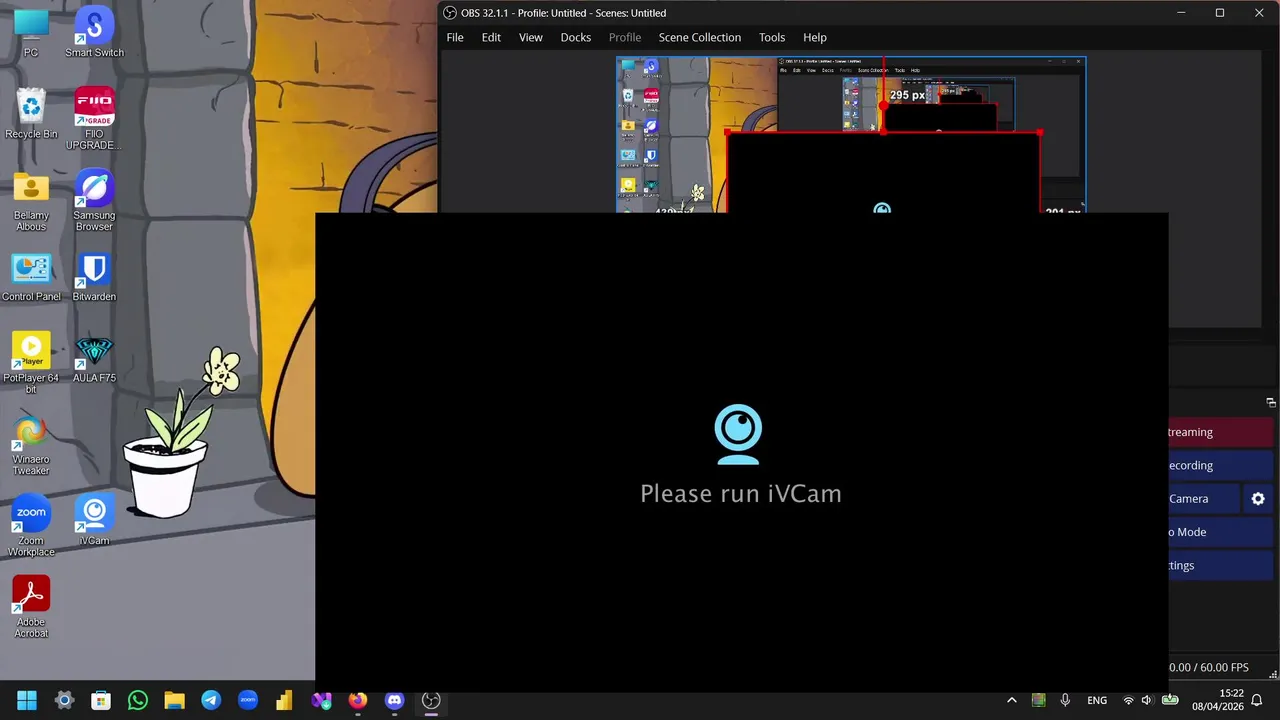Image resolution: width=1280 pixels, height=720 pixels.
Task: Click the OBS preview canvas
Action: [x=851, y=133]
